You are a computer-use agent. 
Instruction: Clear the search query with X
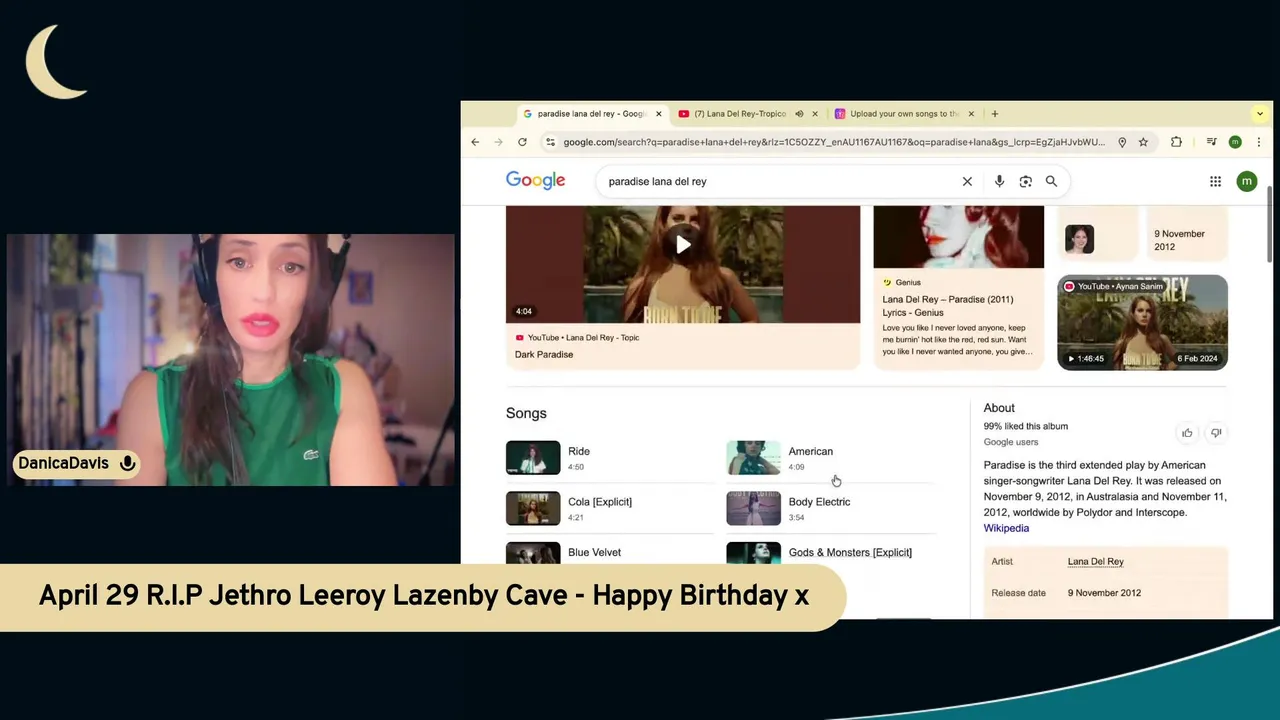click(x=967, y=181)
